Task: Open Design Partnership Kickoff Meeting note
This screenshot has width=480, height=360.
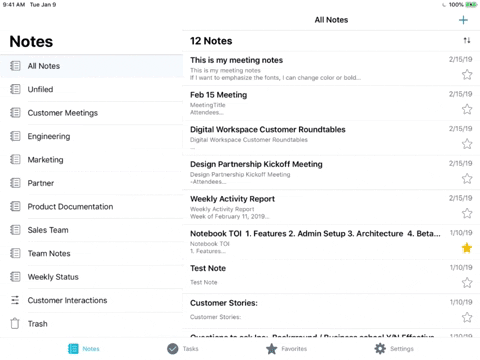Action: tap(331, 172)
